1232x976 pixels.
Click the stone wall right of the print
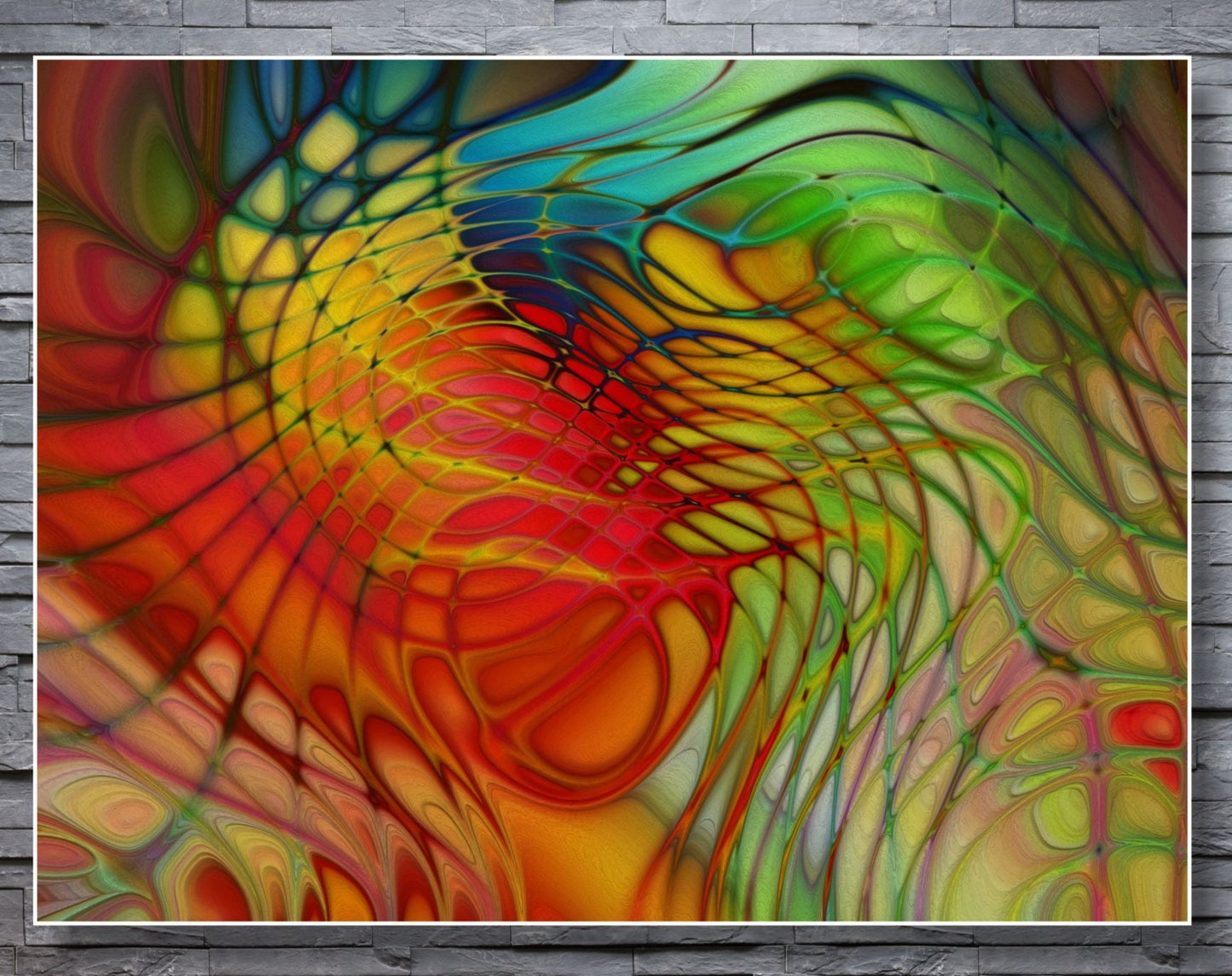coord(1211,486)
